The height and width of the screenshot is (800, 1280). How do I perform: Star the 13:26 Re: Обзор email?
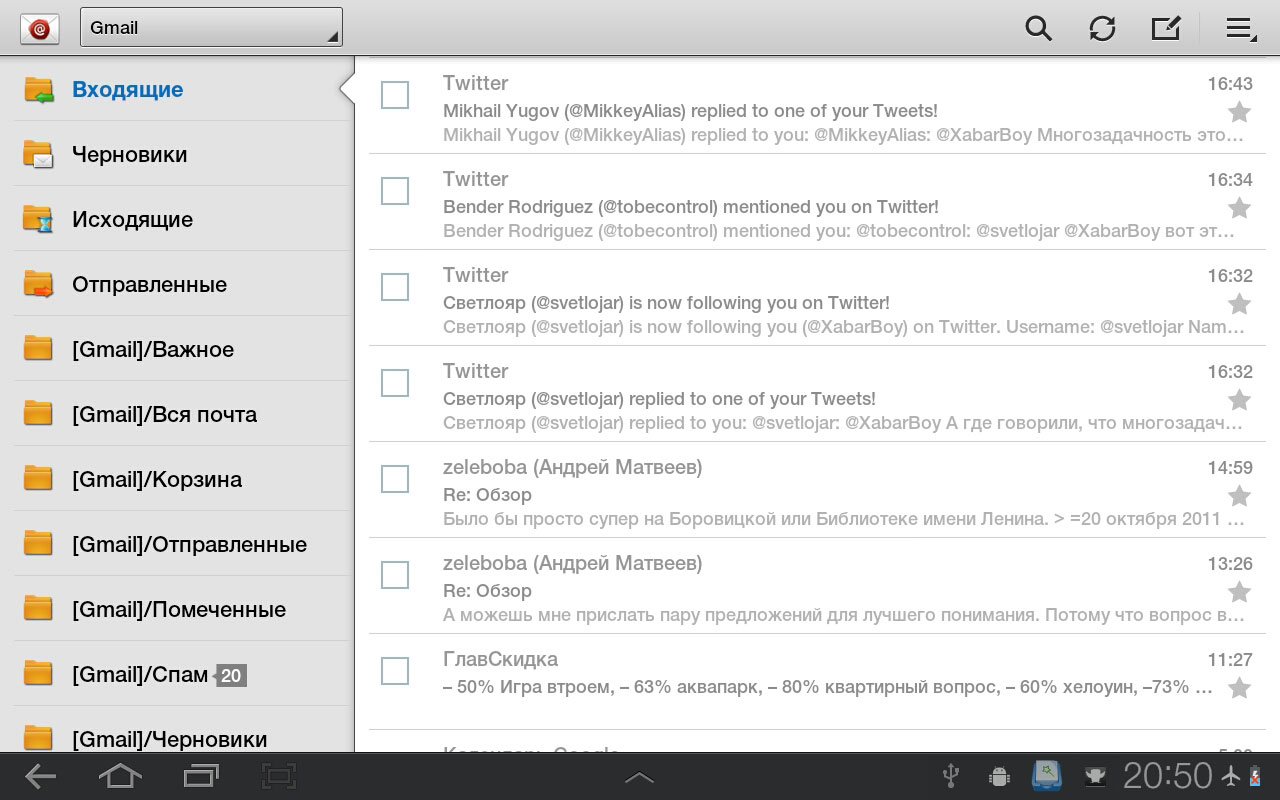(1239, 591)
